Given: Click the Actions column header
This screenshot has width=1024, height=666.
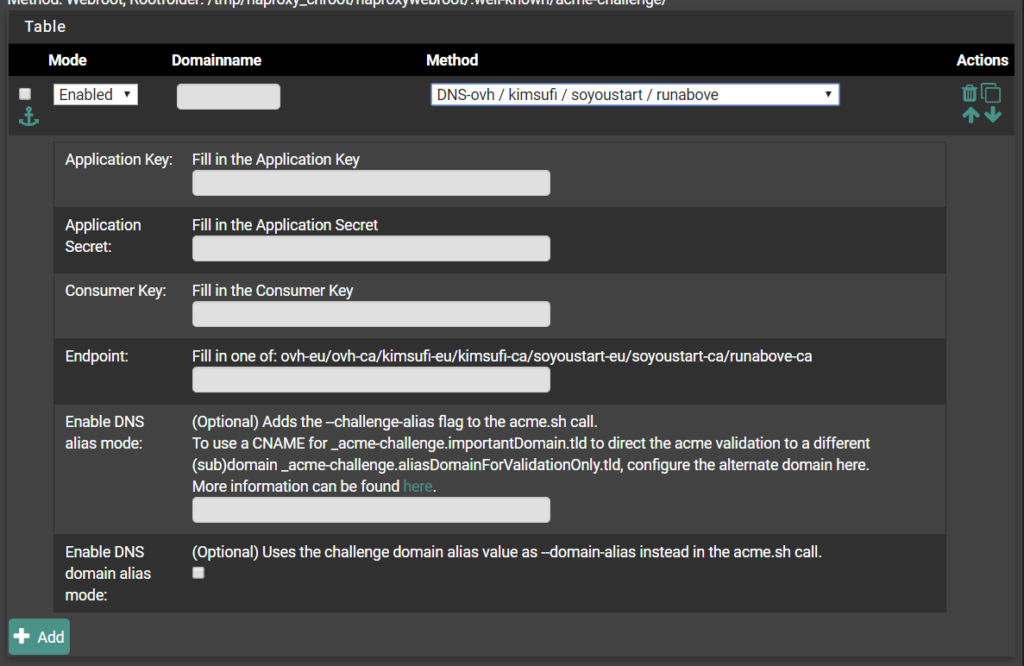Looking at the screenshot, I should (982, 60).
